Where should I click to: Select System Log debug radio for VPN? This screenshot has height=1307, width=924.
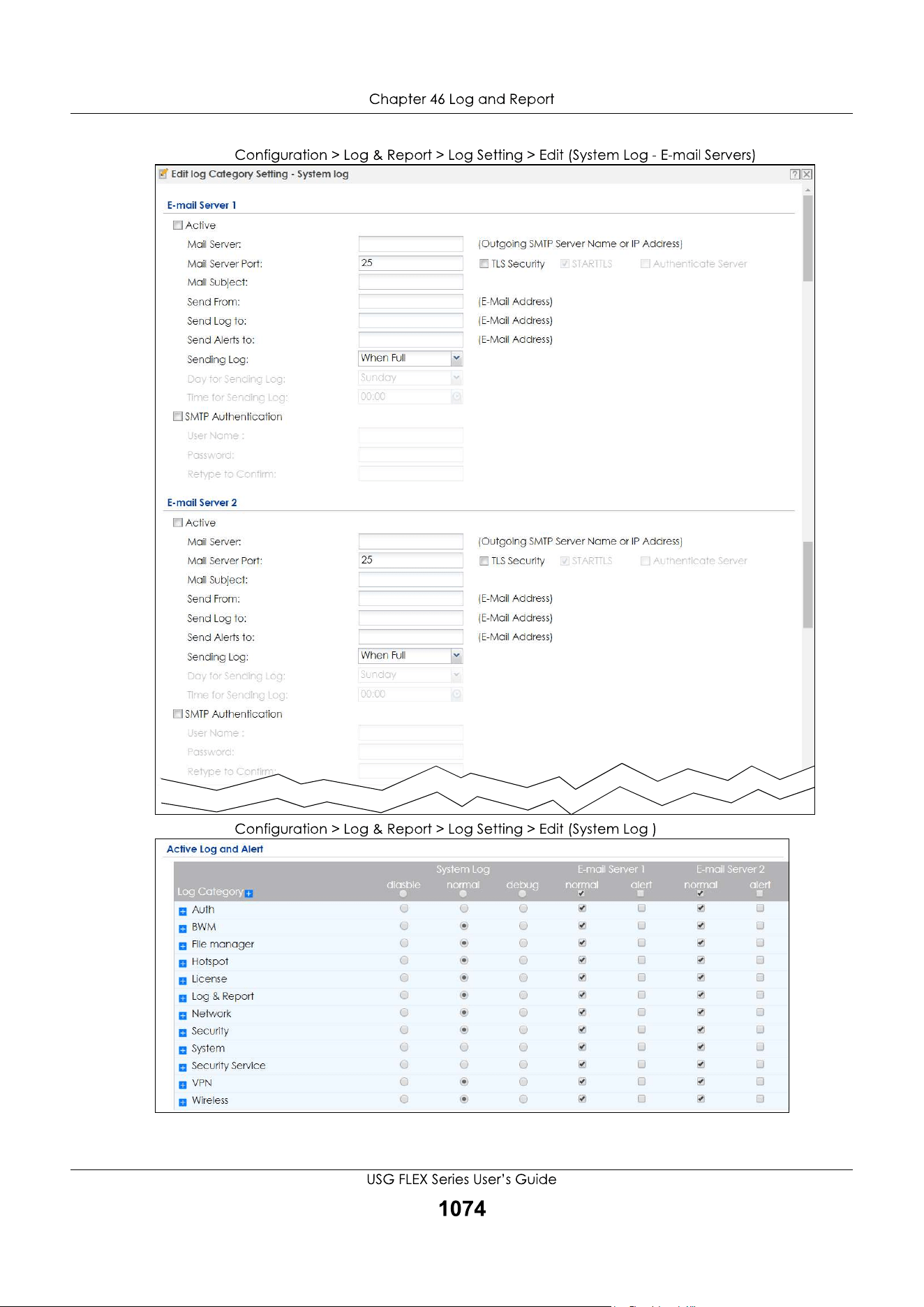523,1081
